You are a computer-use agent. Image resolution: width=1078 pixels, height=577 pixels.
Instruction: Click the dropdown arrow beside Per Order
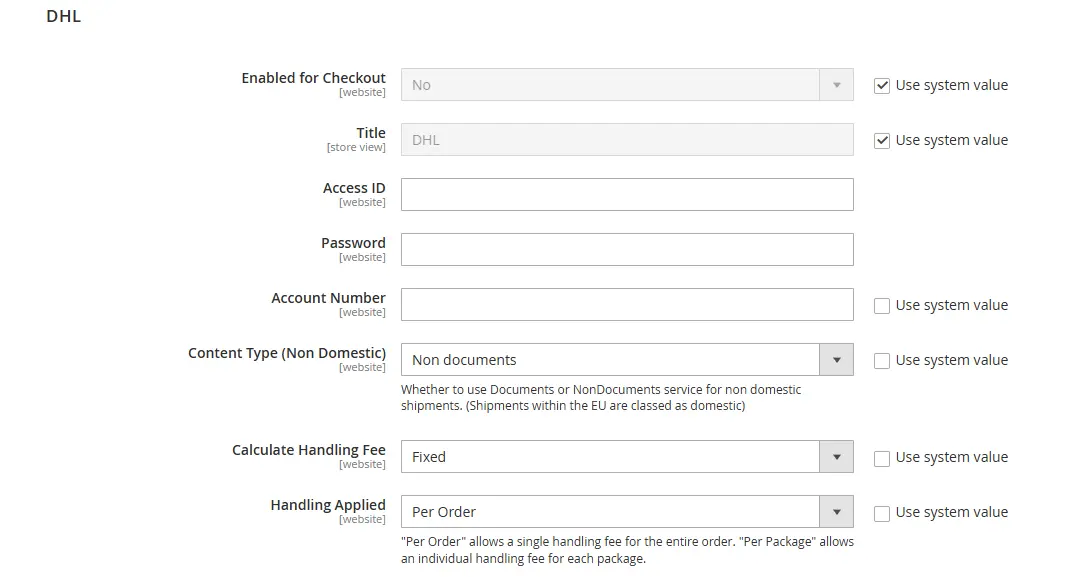coord(836,512)
